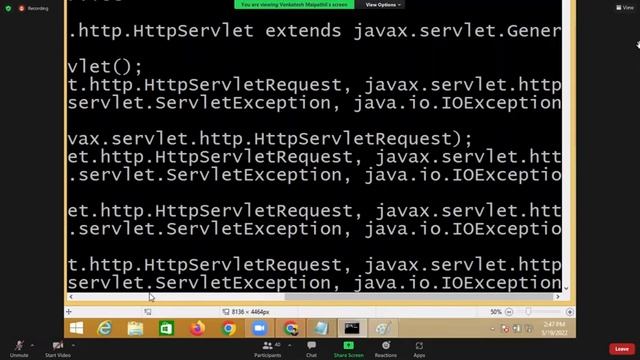Click the green 'You are viewing' screen banner
640x360 pixels.
click(294, 4)
